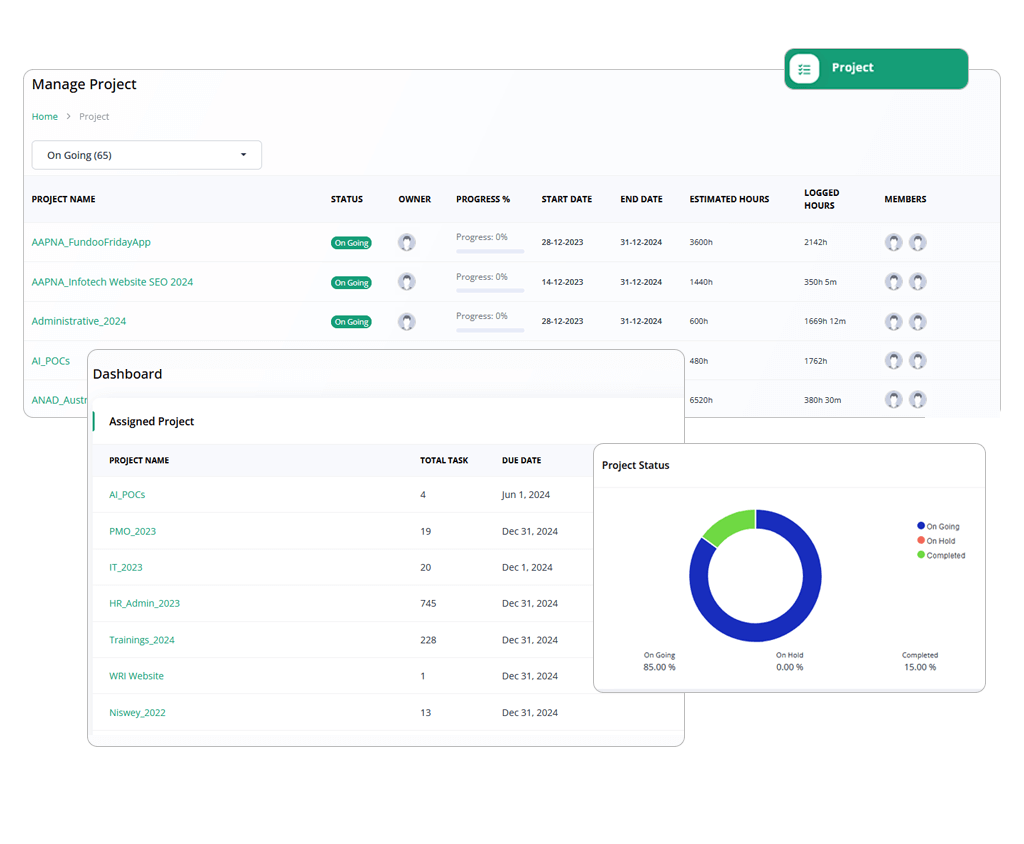Image resolution: width=1024 pixels, height=844 pixels.
Task: Click LOGGED HOURS column header
Action: (x=822, y=199)
